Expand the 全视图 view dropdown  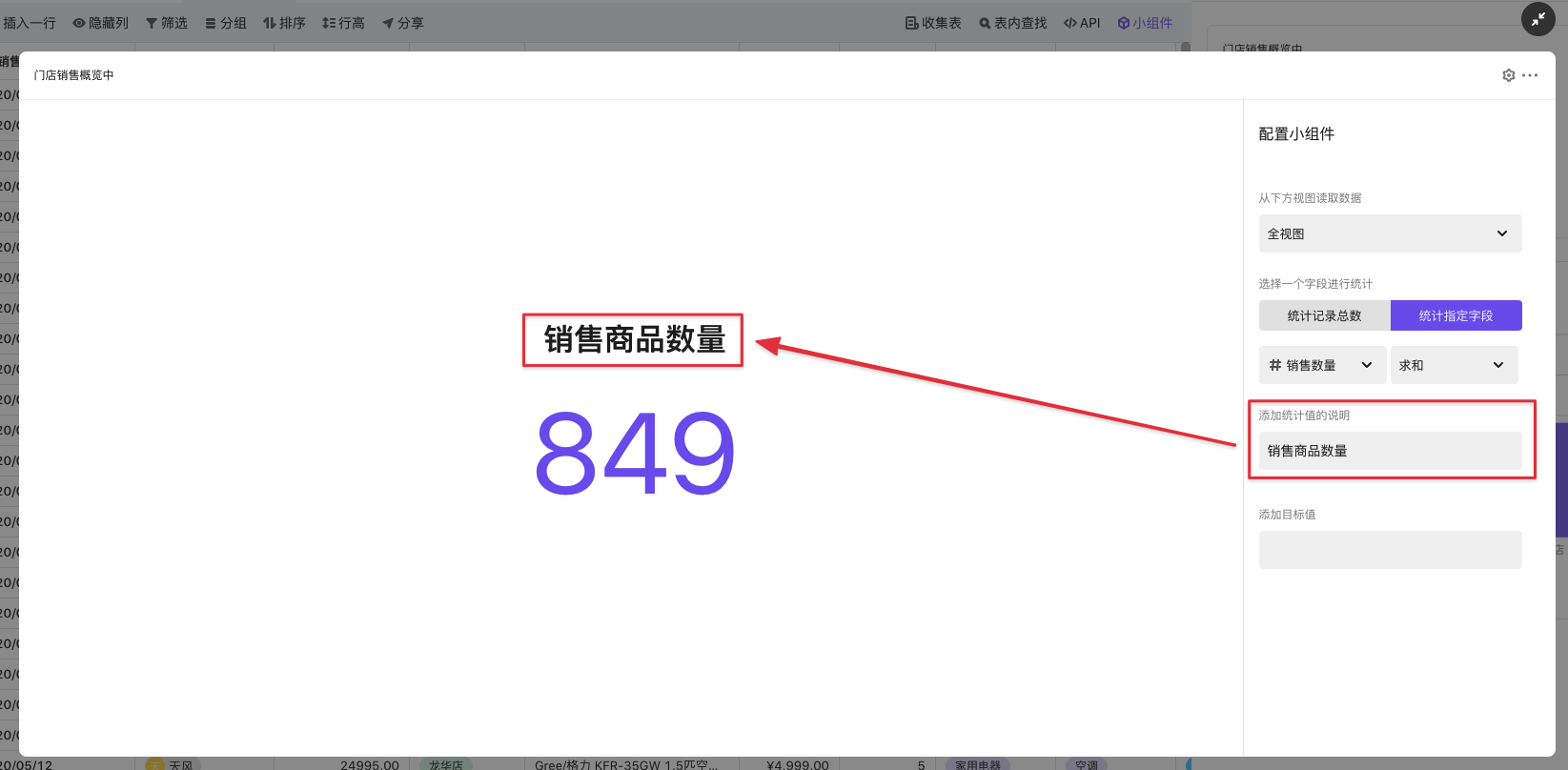pyautogui.click(x=1390, y=233)
